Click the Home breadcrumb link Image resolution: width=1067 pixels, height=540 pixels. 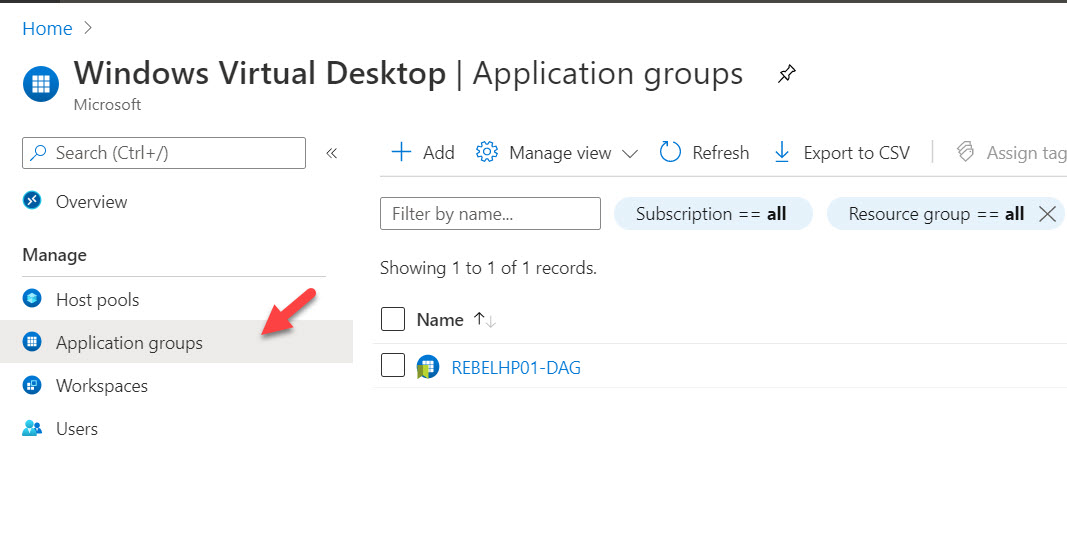[x=47, y=29]
